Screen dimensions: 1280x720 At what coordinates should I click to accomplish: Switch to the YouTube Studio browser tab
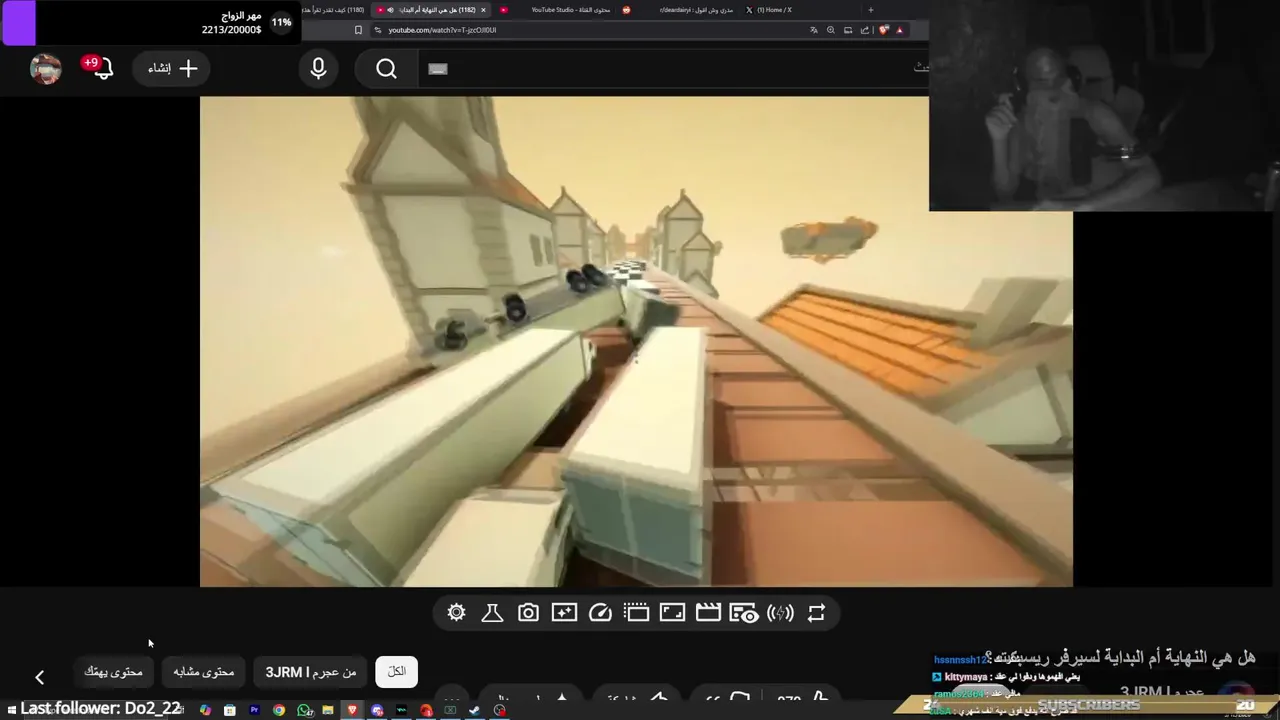[556, 10]
